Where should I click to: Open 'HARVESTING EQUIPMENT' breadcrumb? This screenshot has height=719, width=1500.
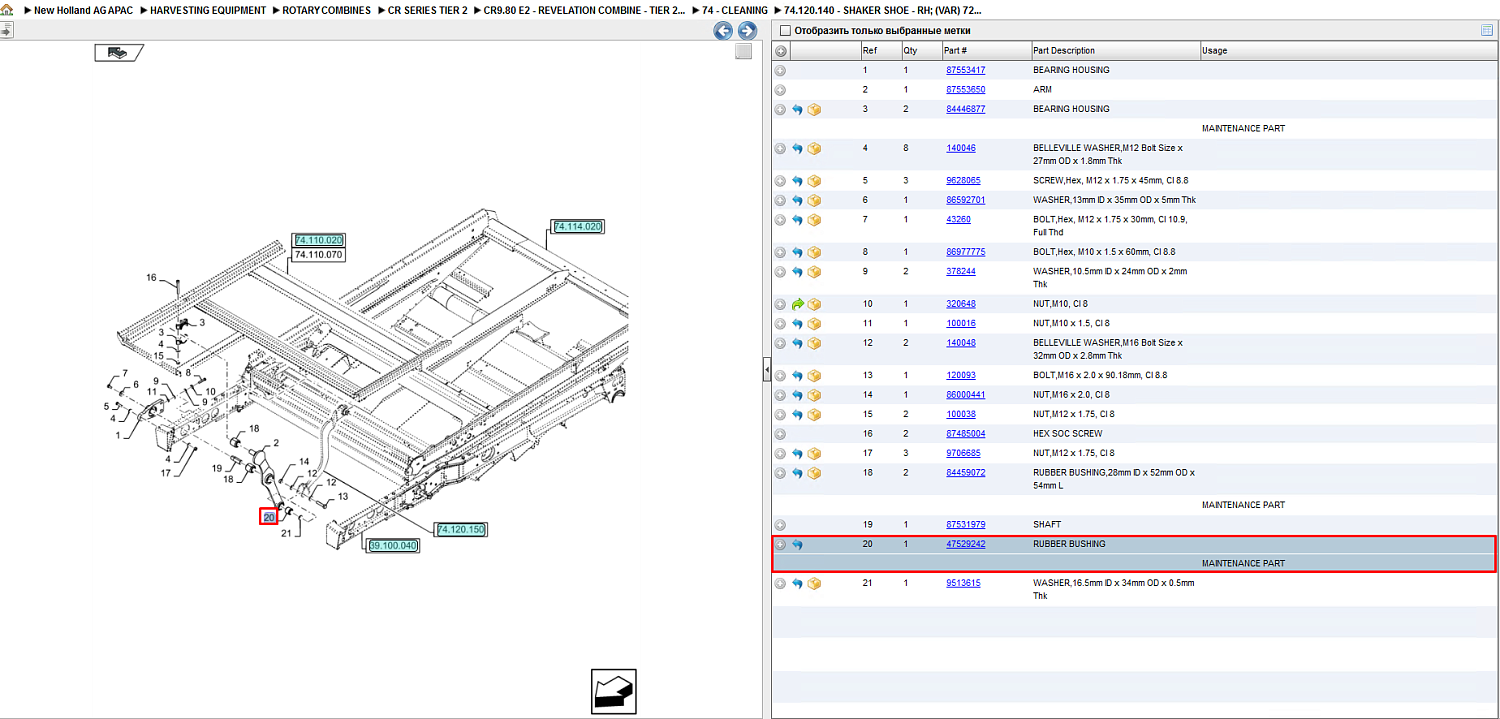pyautogui.click(x=208, y=10)
